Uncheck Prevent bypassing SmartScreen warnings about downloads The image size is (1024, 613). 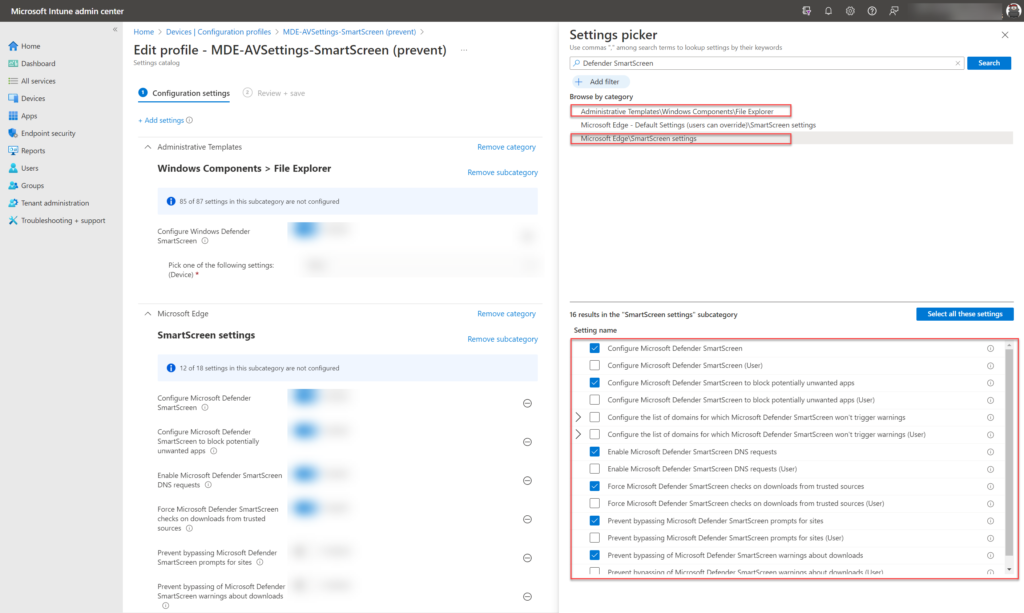(594, 556)
